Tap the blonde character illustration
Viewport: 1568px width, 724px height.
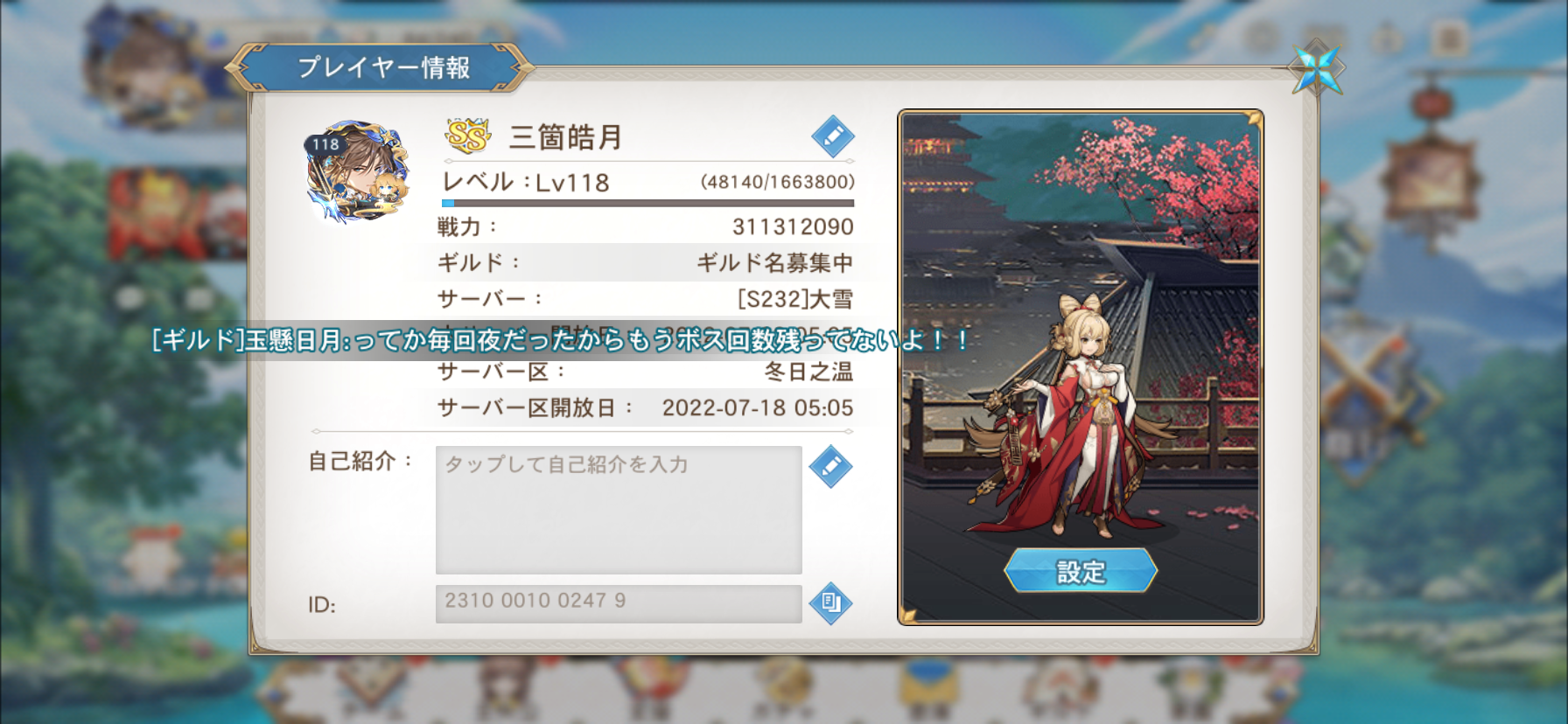coord(1072,415)
